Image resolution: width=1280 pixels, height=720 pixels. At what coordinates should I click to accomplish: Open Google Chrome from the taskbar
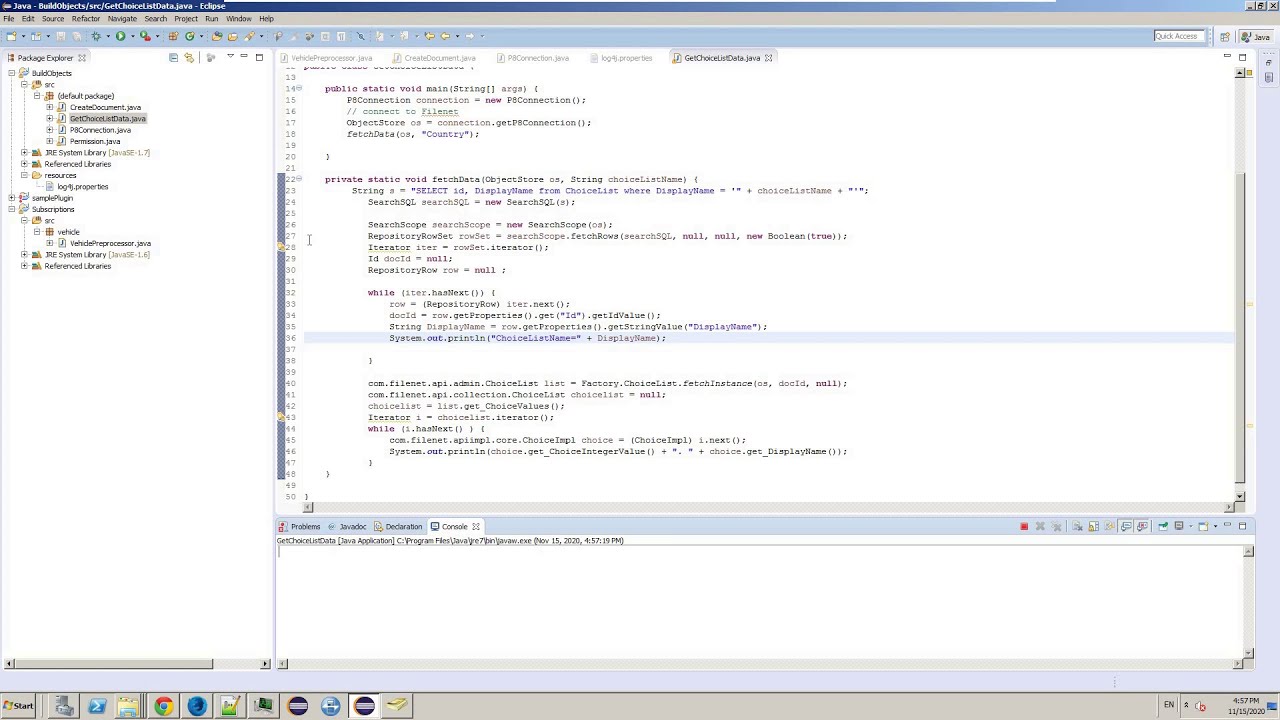tap(163, 706)
